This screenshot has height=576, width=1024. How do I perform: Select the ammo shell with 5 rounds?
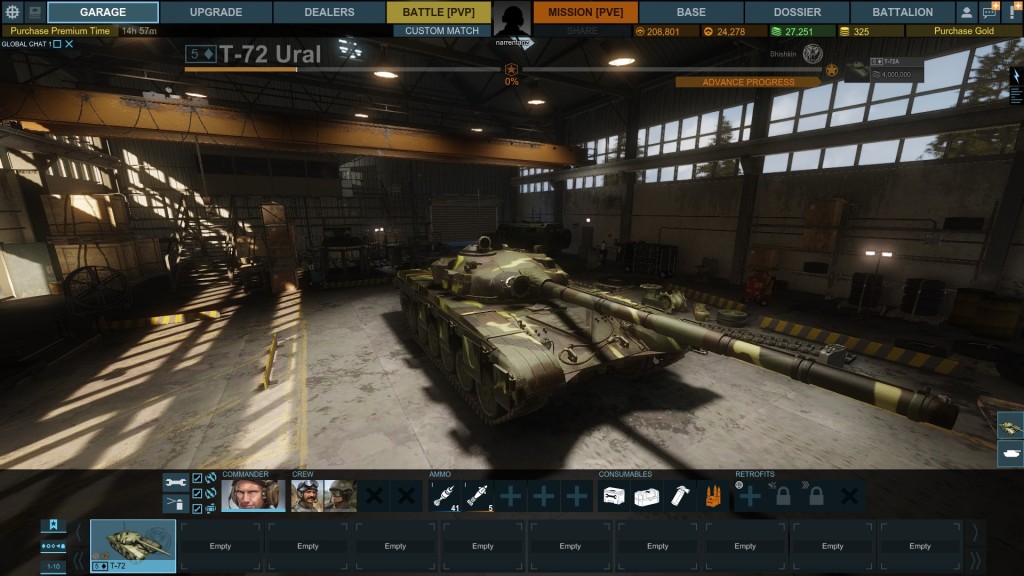[478, 496]
